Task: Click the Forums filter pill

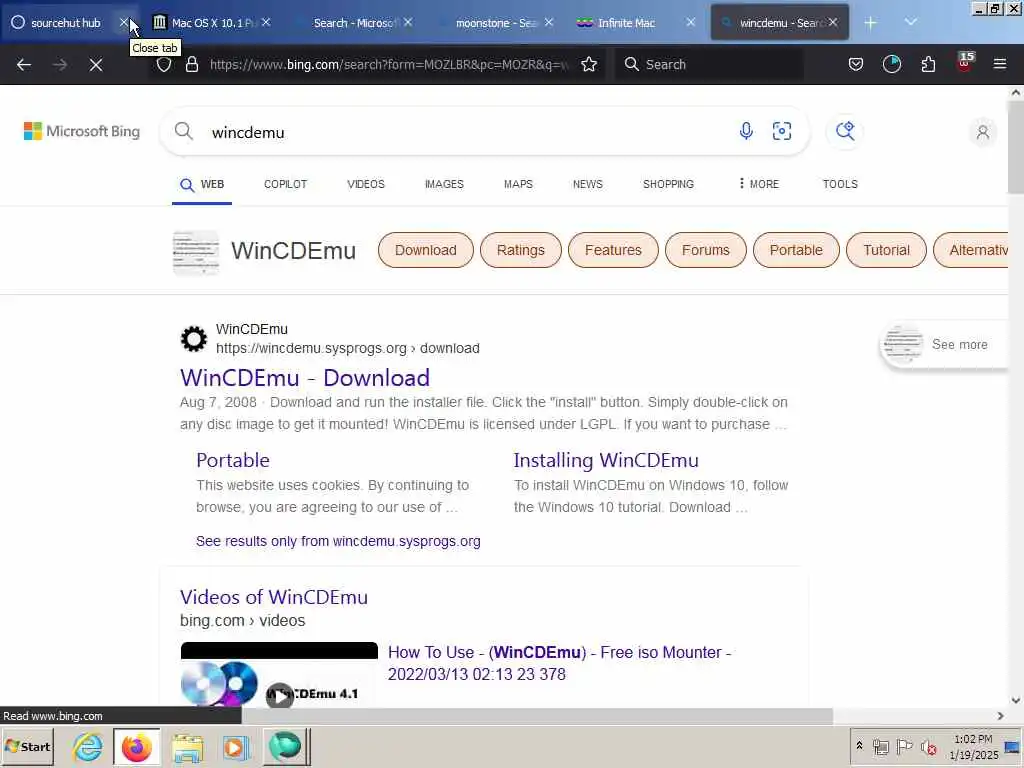Action: (x=705, y=250)
